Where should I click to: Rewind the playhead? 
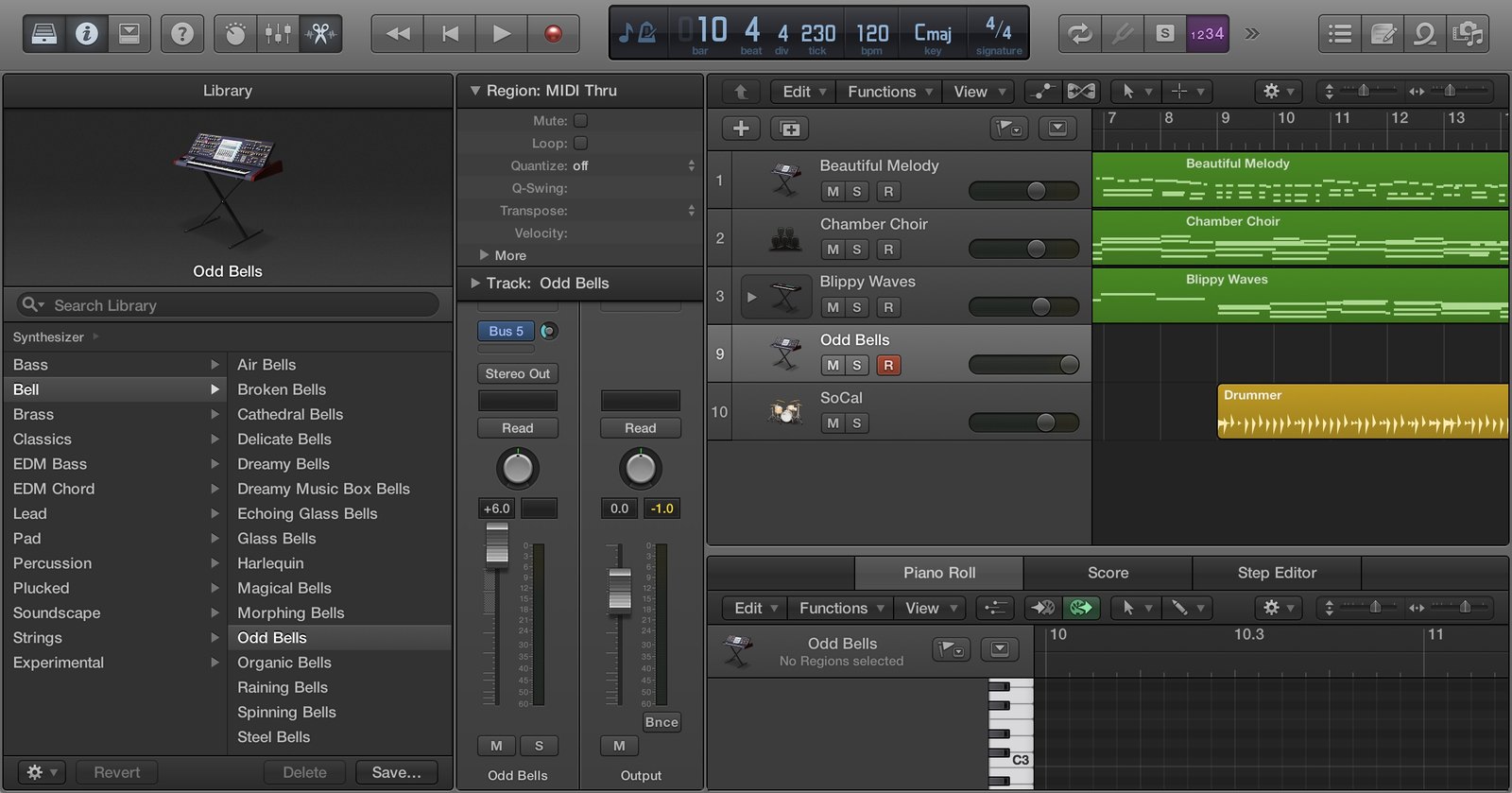[398, 34]
